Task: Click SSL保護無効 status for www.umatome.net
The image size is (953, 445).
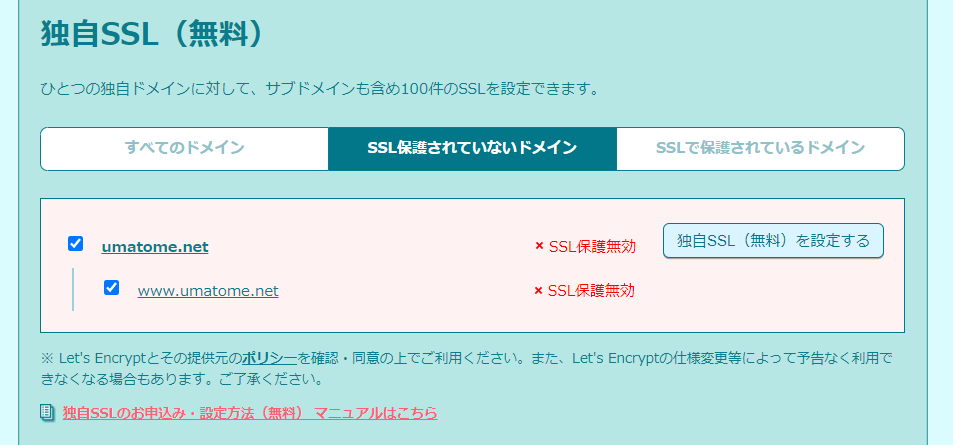Action: click(x=592, y=291)
